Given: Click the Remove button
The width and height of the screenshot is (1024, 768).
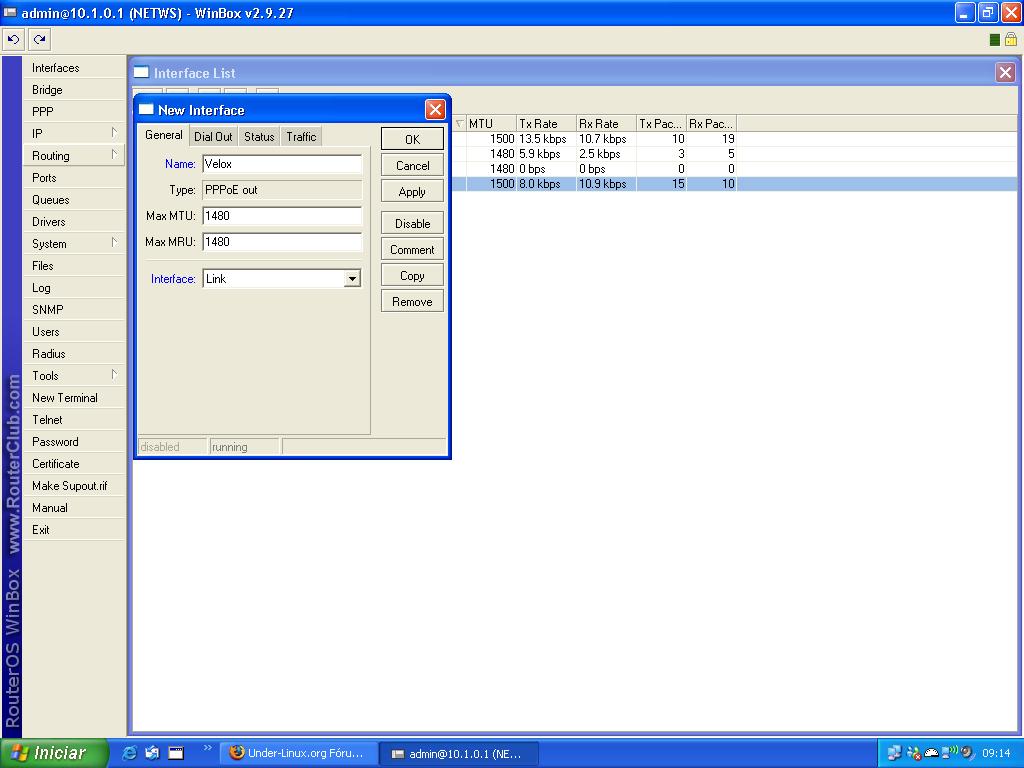Looking at the screenshot, I should click(x=412, y=302).
